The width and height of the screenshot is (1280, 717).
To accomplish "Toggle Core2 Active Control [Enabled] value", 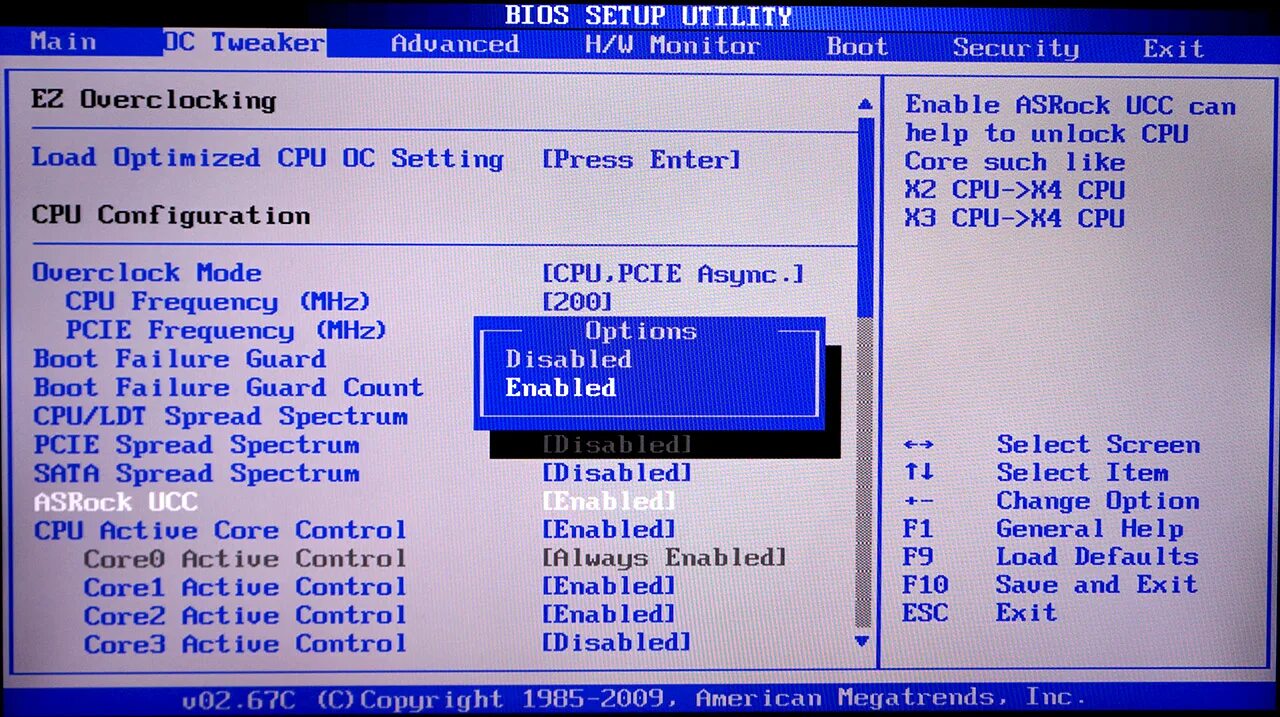I will point(609,615).
